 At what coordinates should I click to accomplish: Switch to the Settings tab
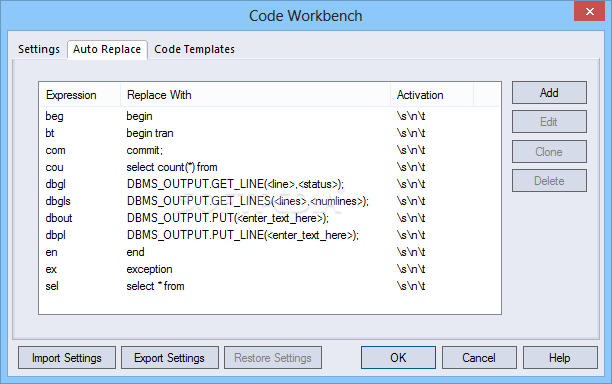click(39, 49)
